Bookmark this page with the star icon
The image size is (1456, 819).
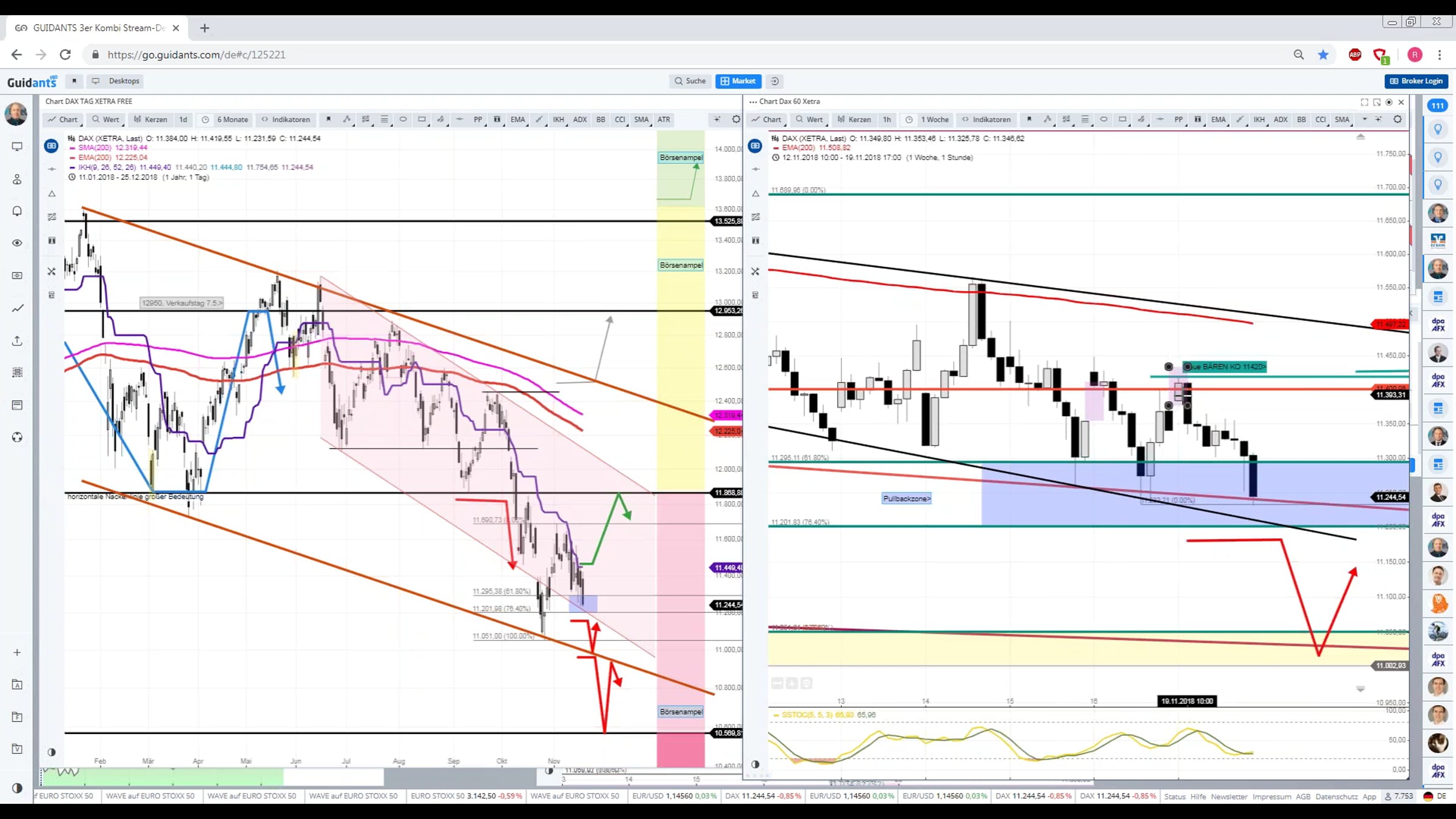[x=1323, y=55]
